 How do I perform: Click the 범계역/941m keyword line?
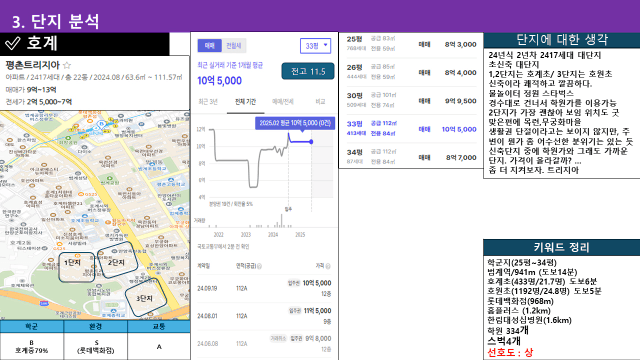[532, 272]
